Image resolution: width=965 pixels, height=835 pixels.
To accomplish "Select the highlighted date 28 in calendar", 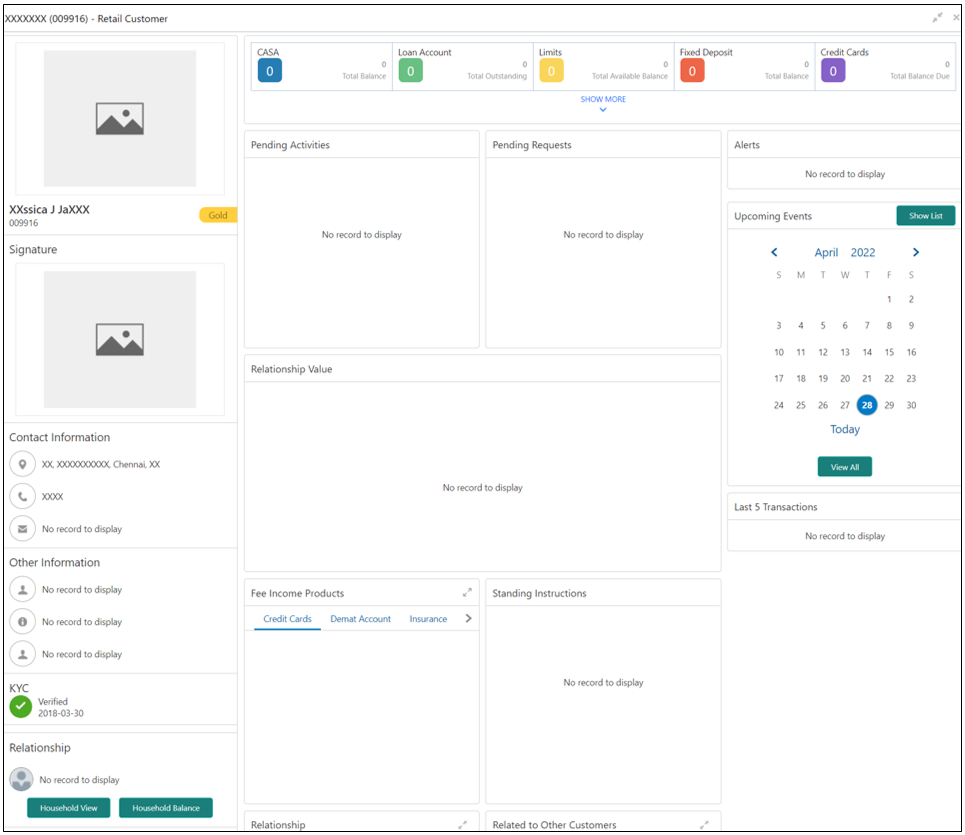I will (x=867, y=405).
